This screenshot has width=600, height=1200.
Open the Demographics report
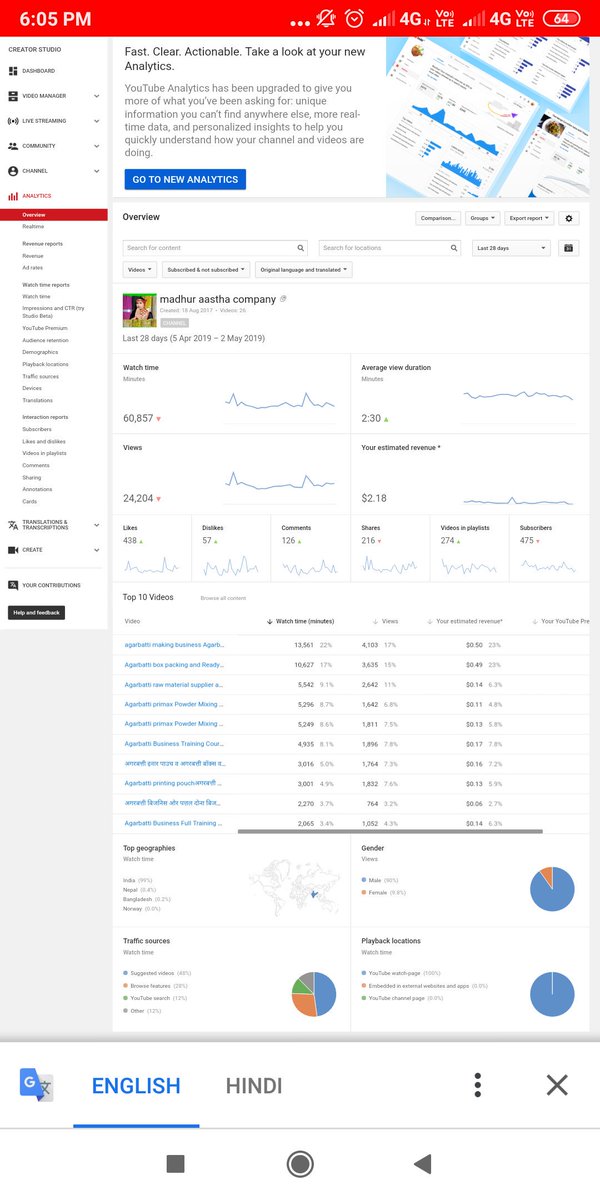point(40,353)
